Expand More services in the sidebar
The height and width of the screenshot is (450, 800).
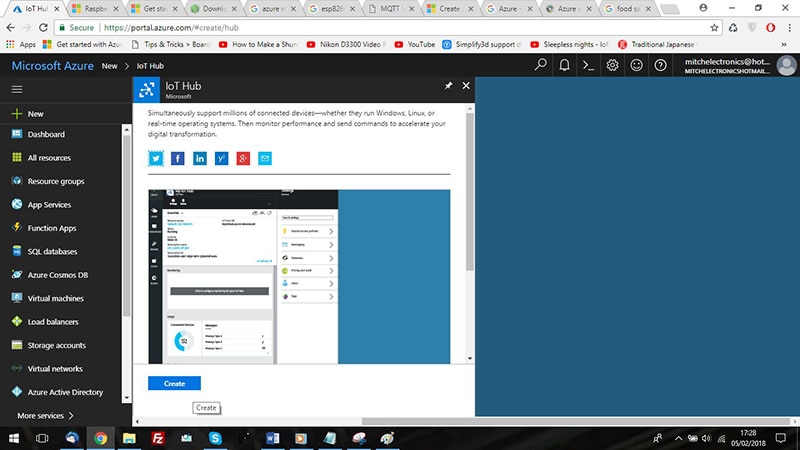pyautogui.click(x=46, y=415)
